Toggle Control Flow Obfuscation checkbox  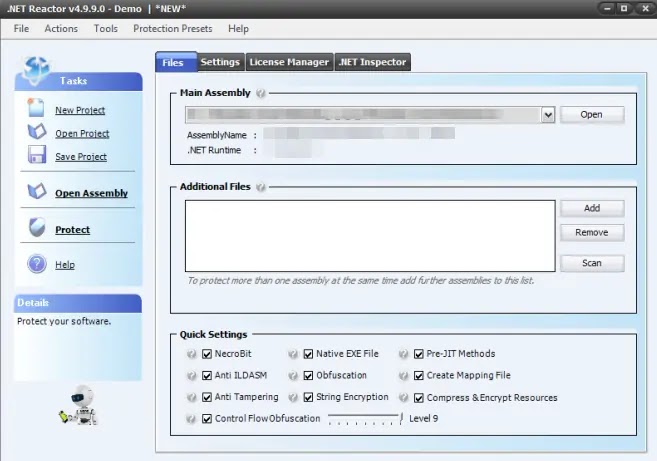click(x=207, y=419)
